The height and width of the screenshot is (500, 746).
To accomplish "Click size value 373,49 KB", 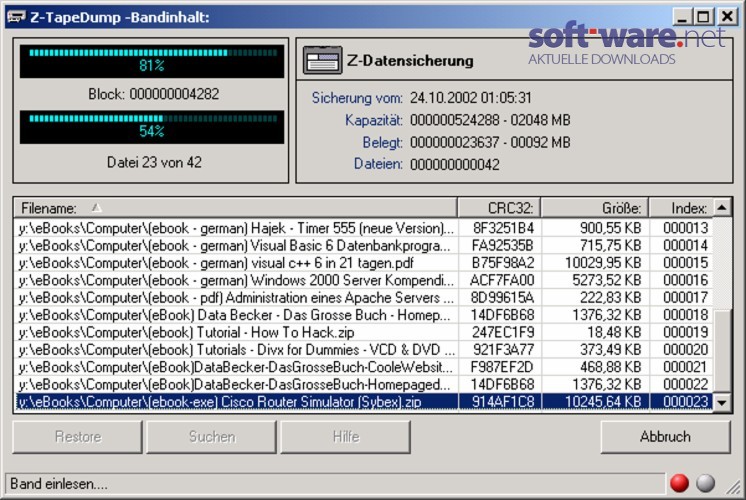I will click(610, 350).
